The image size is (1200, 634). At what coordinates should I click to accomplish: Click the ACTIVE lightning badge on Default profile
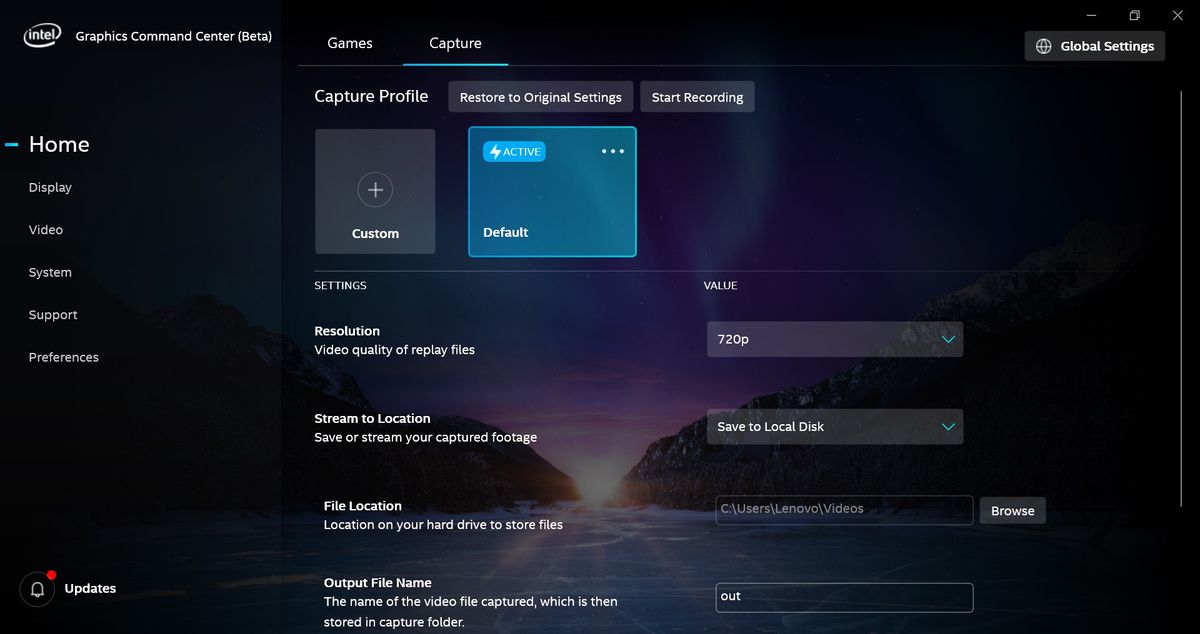(513, 151)
